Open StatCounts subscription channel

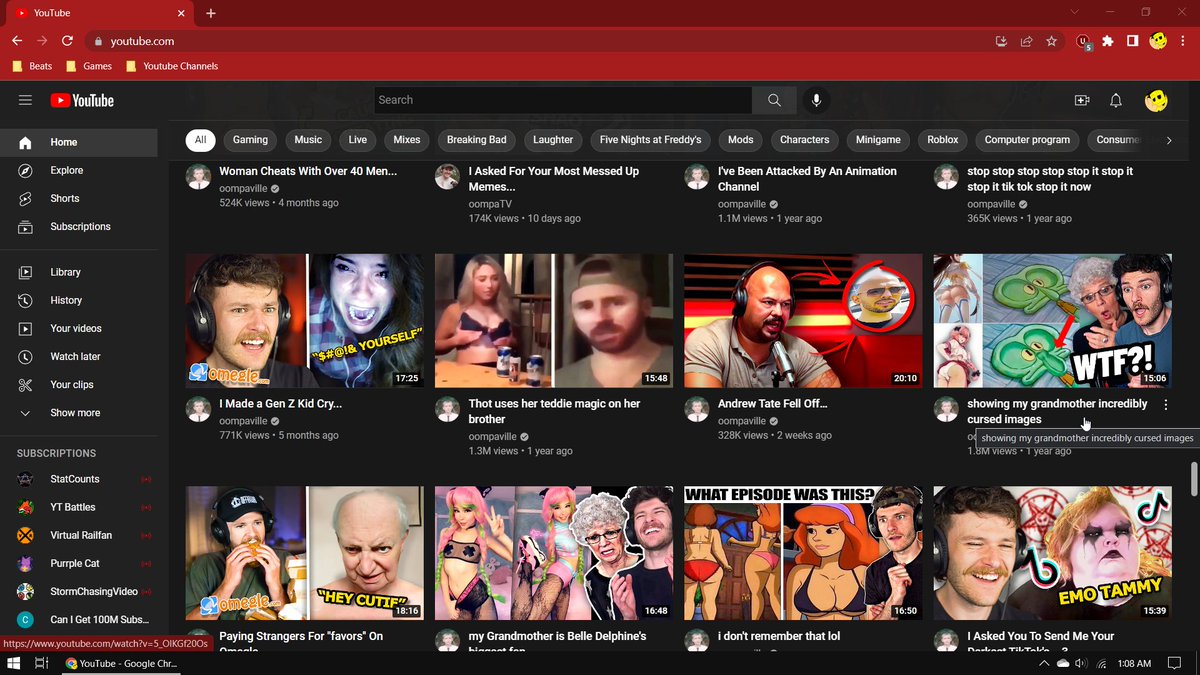[79, 479]
